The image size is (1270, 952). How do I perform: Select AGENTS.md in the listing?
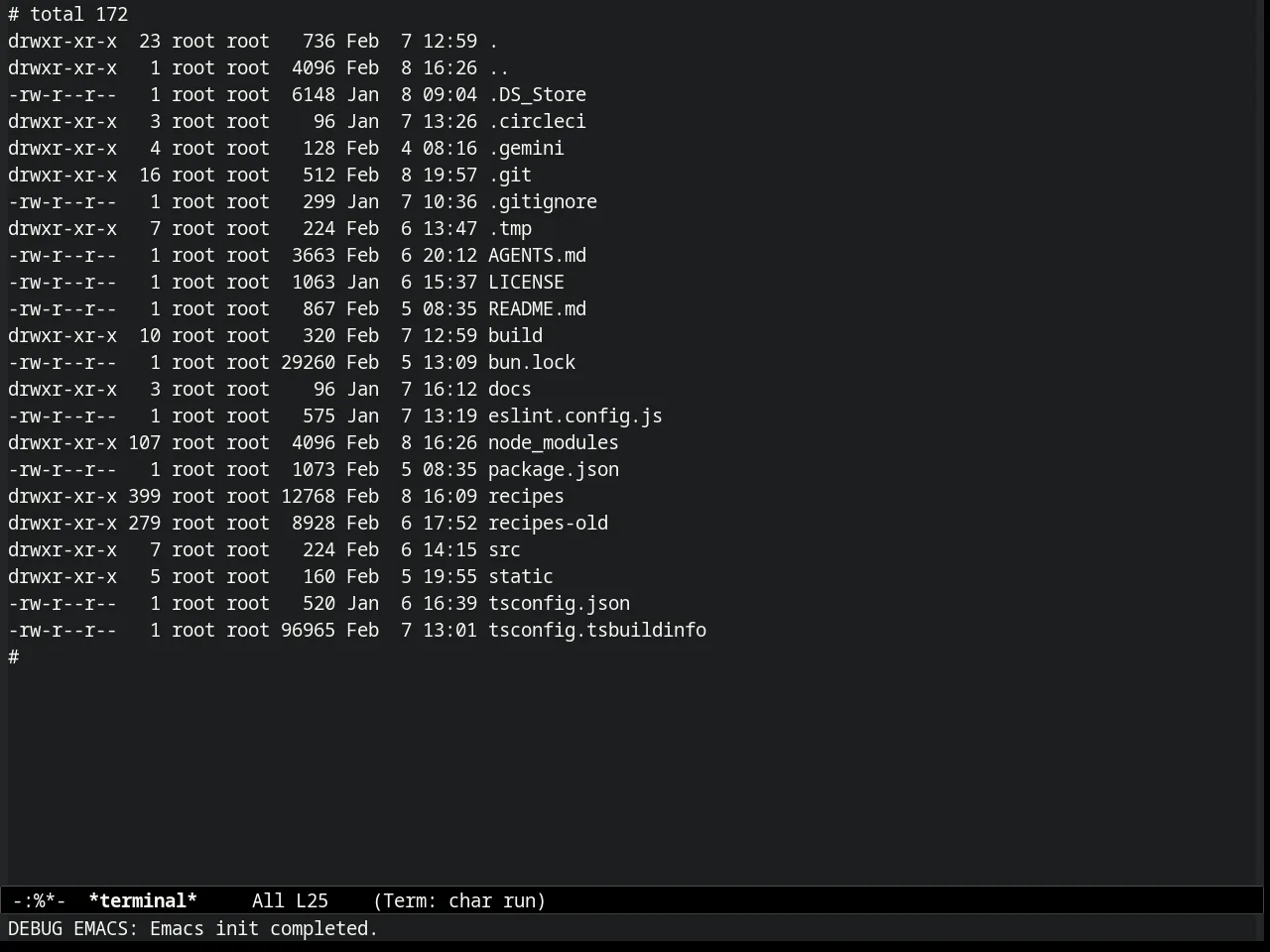pos(537,255)
